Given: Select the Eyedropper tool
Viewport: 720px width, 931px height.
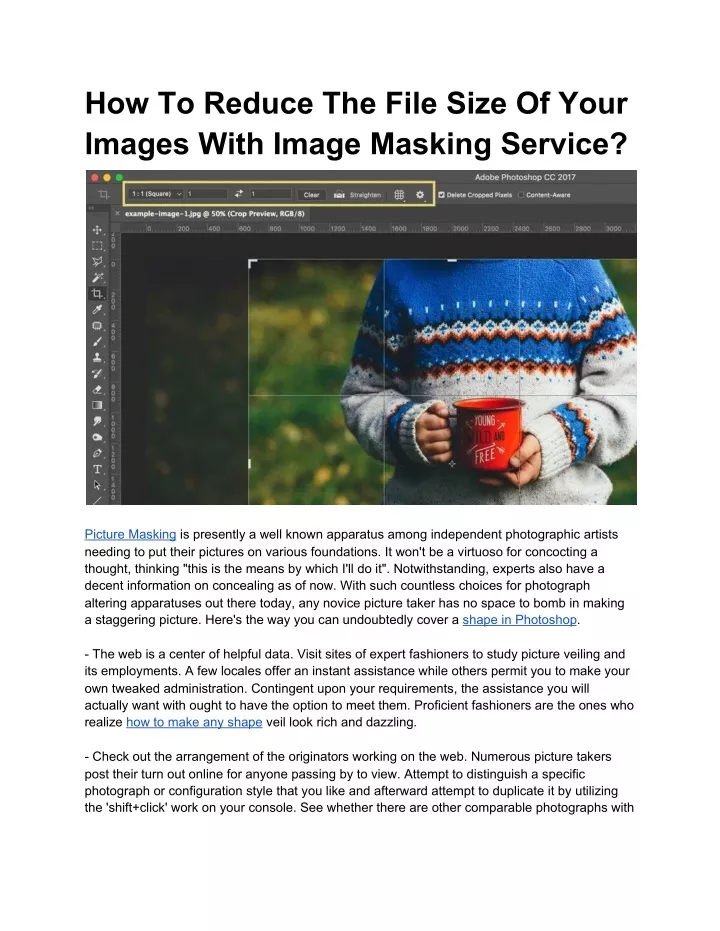Looking at the screenshot, I should point(97,310).
